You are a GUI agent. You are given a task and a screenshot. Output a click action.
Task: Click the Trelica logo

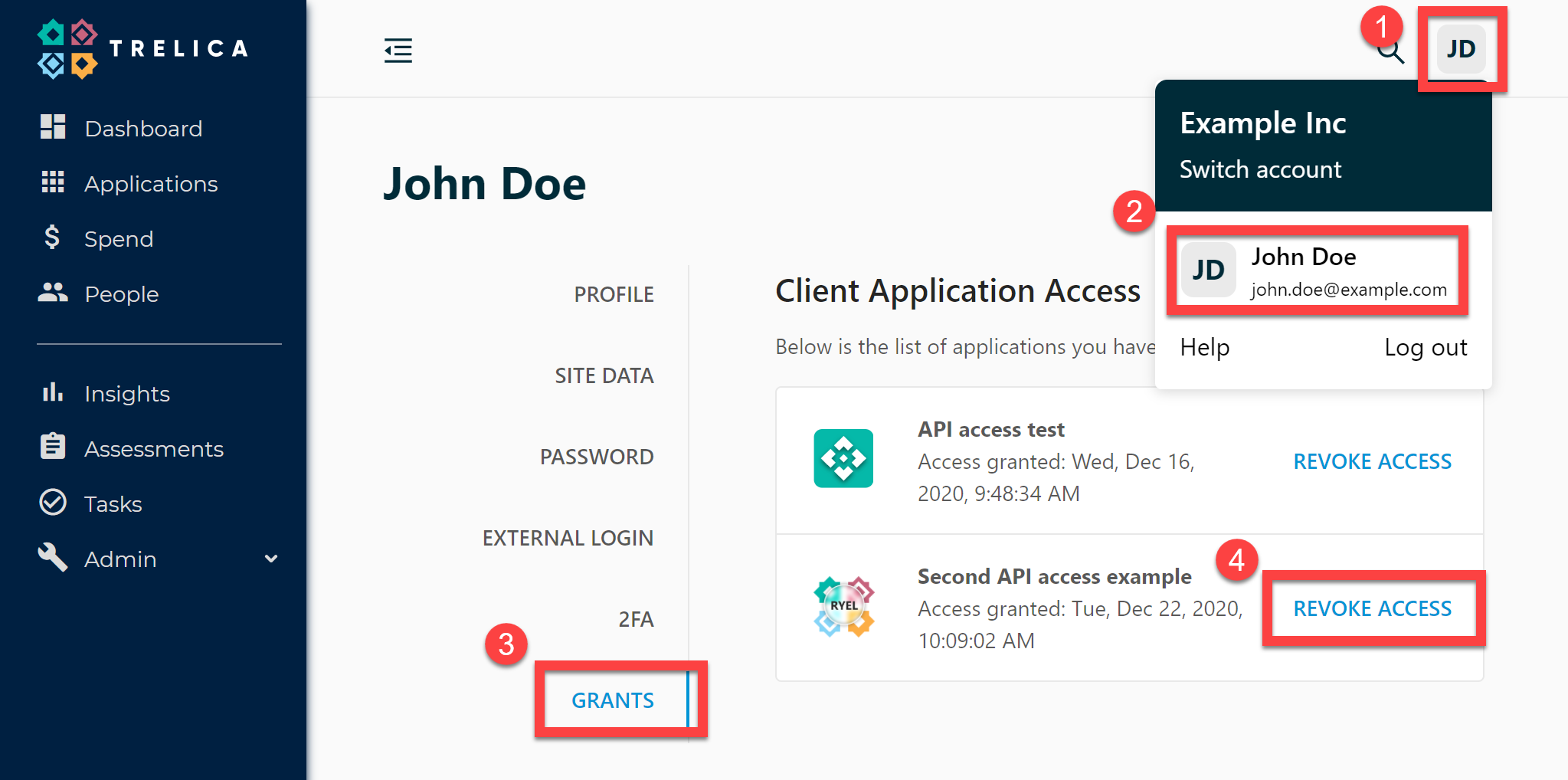pos(142,49)
